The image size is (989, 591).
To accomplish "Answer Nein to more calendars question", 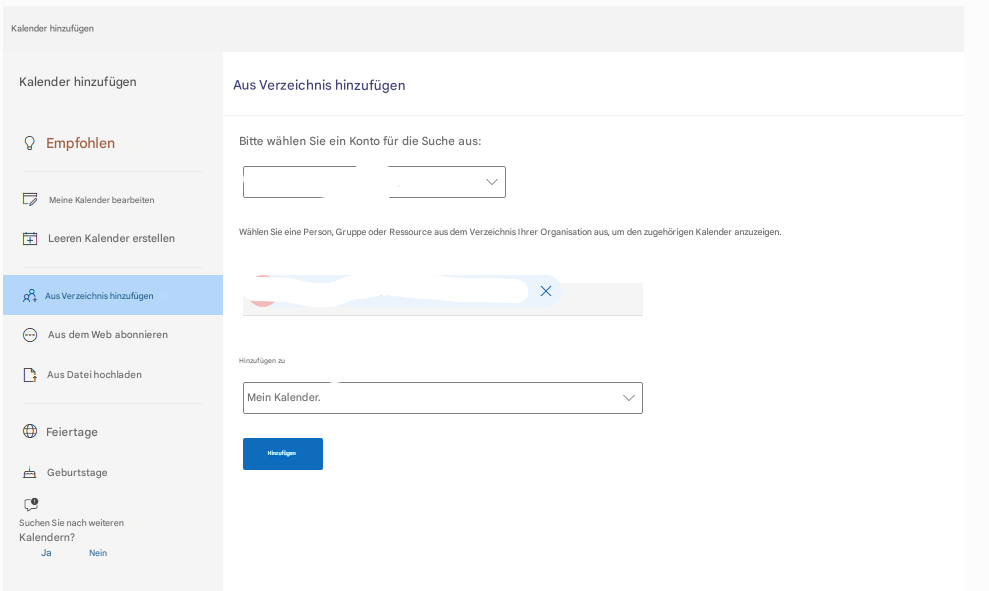I will (98, 553).
